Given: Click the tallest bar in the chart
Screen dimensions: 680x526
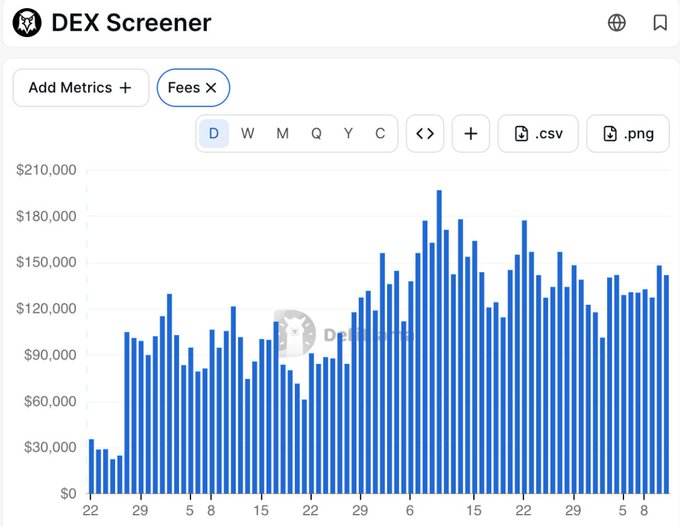Looking at the screenshot, I should pyautogui.click(x=439, y=342).
